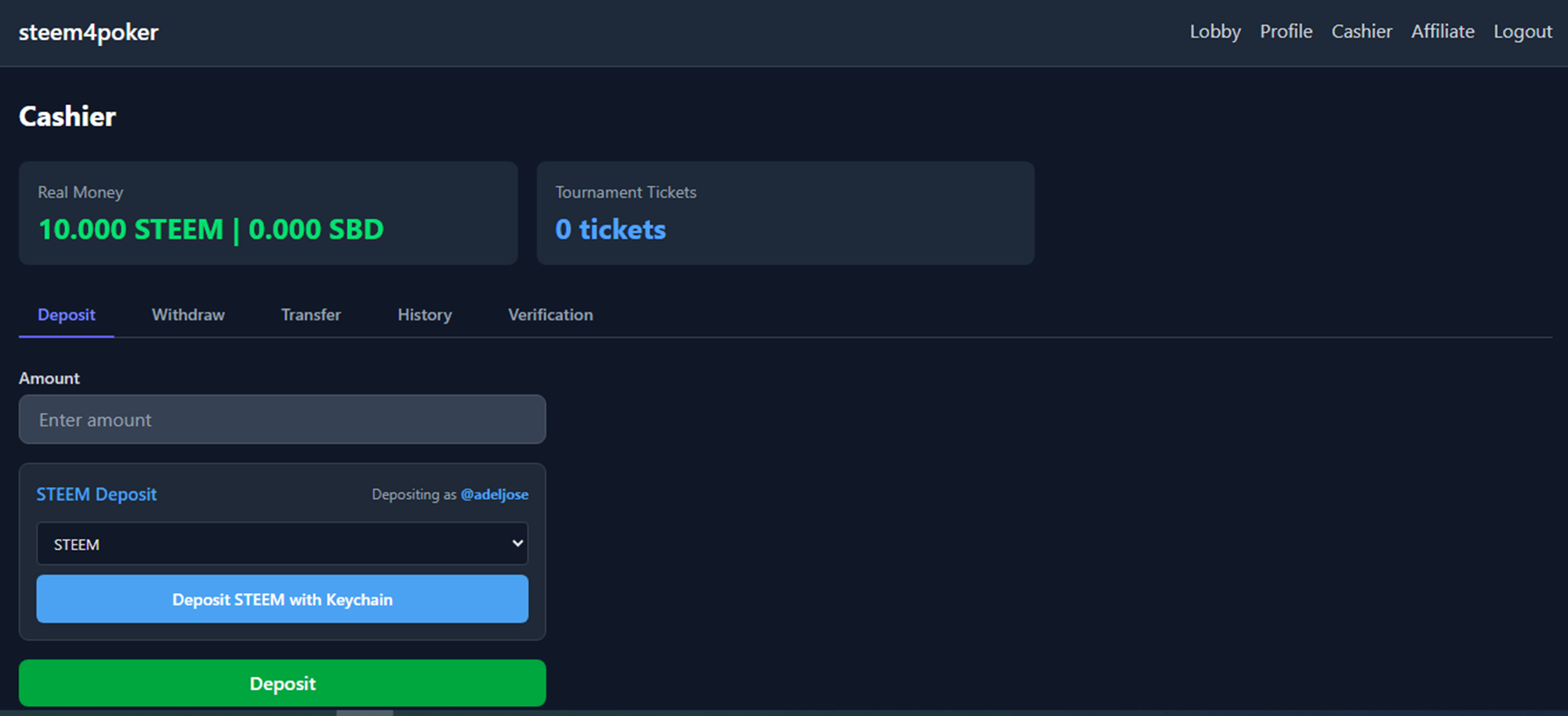Open the STEEM currency dropdown
The image size is (1568, 716).
(x=282, y=543)
